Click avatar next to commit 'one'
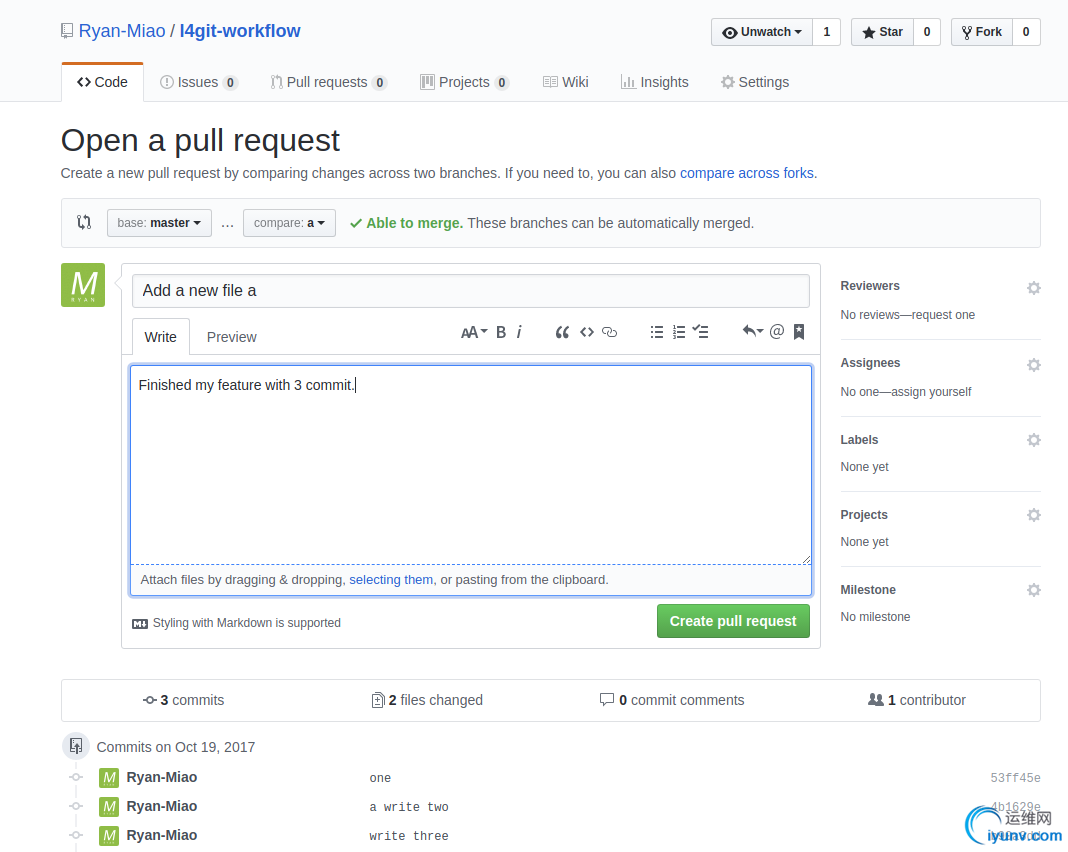 [x=109, y=778]
